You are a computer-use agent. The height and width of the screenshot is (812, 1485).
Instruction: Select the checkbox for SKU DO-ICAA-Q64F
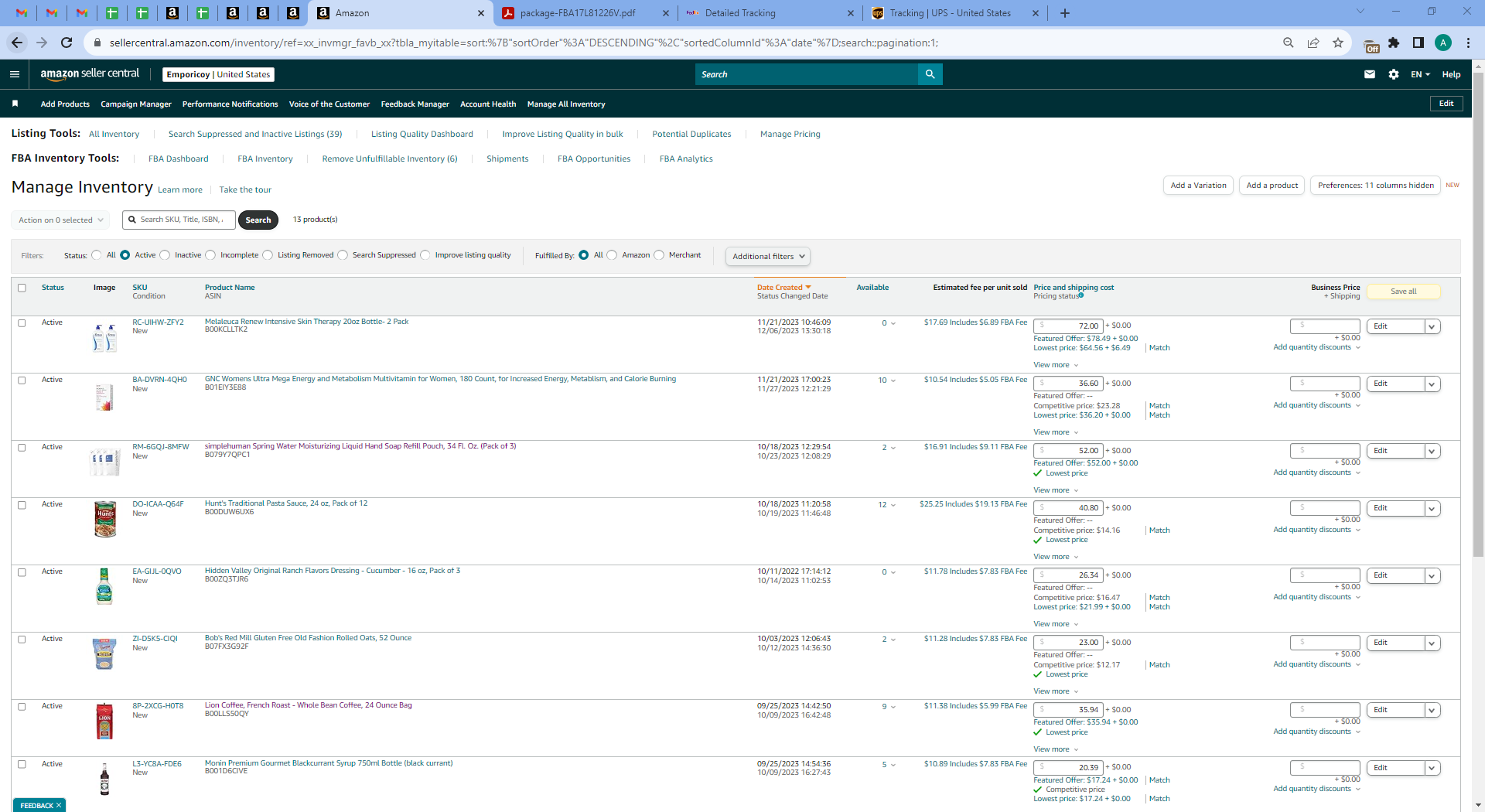pyautogui.click(x=22, y=504)
